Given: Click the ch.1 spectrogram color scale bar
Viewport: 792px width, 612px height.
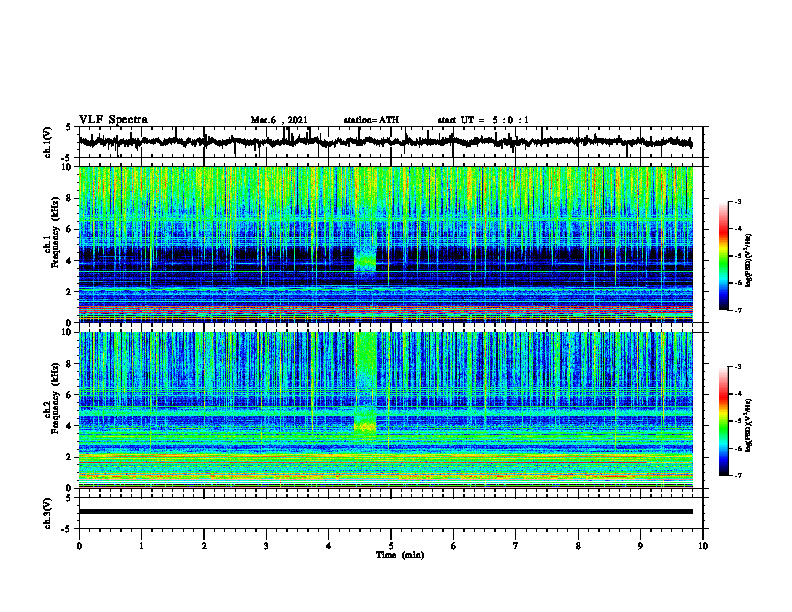Looking at the screenshot, I should click(x=724, y=256).
